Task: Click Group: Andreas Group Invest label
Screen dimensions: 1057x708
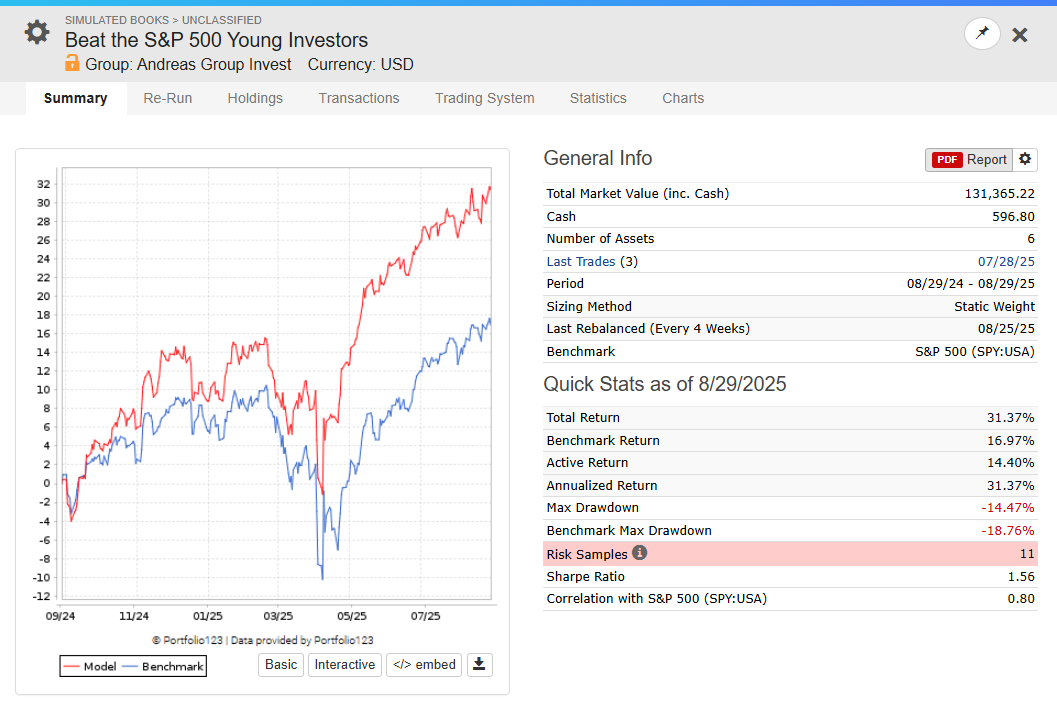Action: click(x=188, y=65)
